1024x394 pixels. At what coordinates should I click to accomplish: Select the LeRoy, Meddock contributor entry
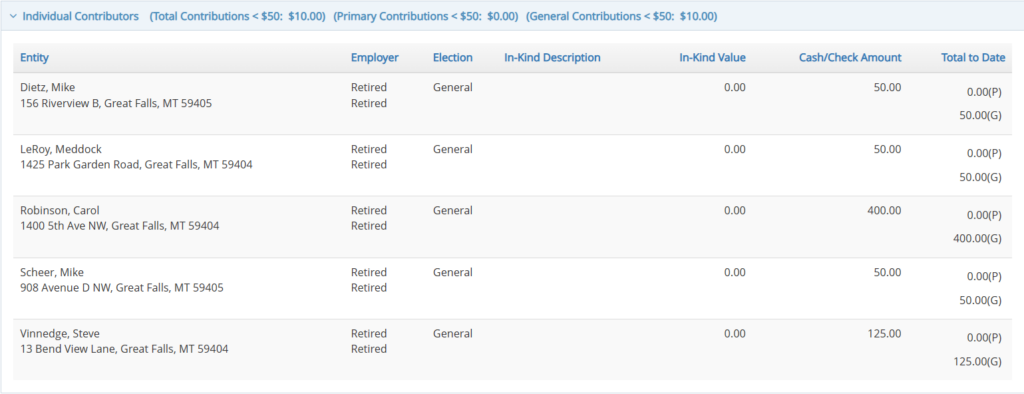pyautogui.click(x=512, y=165)
